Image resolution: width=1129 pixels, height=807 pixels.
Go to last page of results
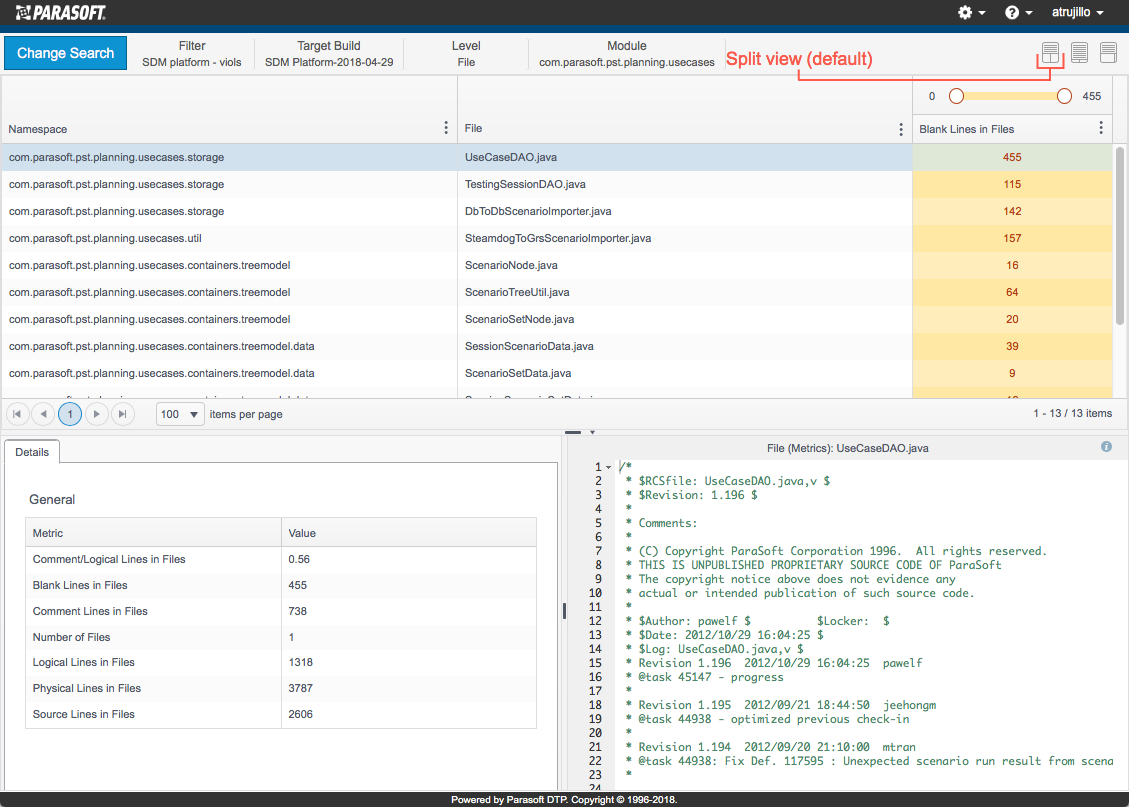pyautogui.click(x=122, y=414)
